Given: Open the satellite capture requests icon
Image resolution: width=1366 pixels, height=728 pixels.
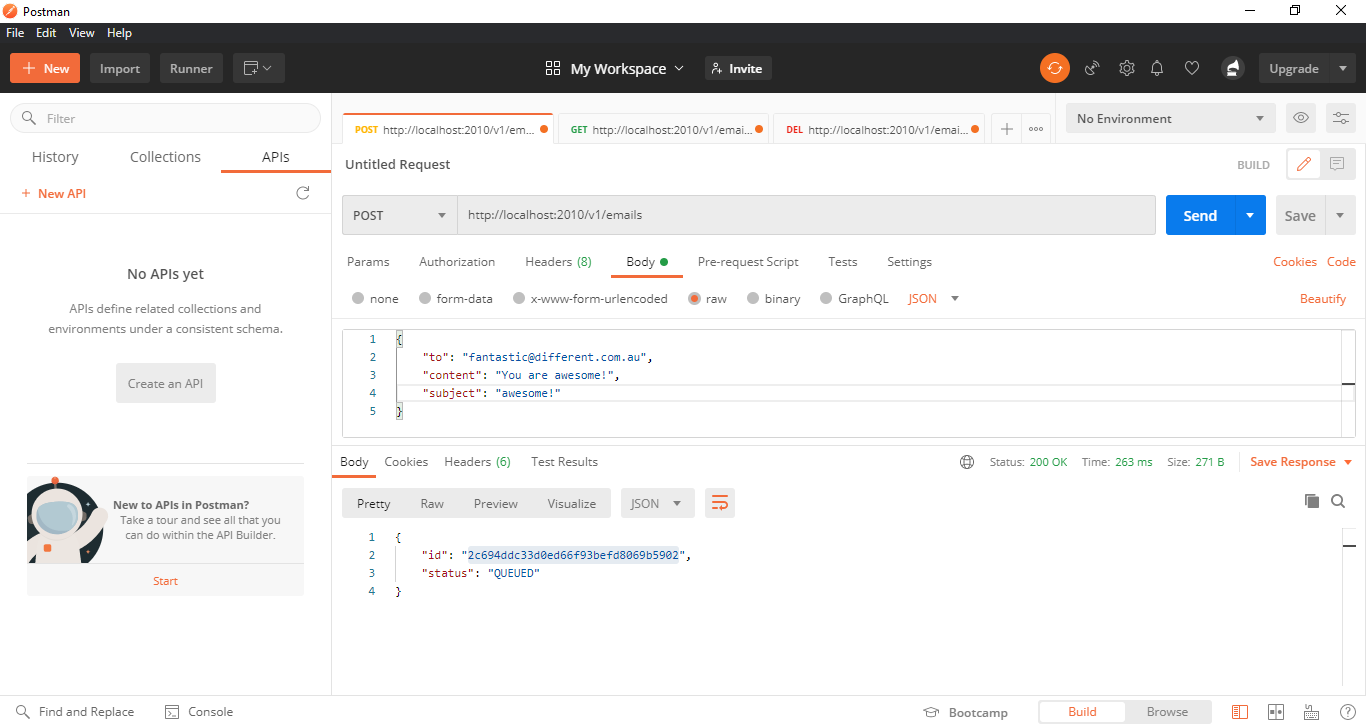Looking at the screenshot, I should [1092, 68].
